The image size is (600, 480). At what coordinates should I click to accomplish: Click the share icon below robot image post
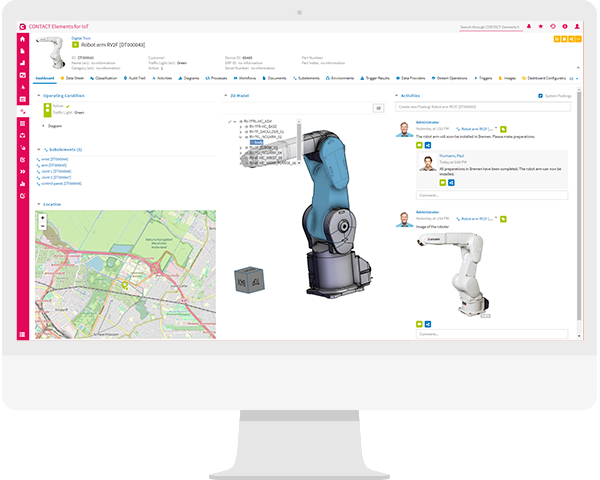(428, 324)
